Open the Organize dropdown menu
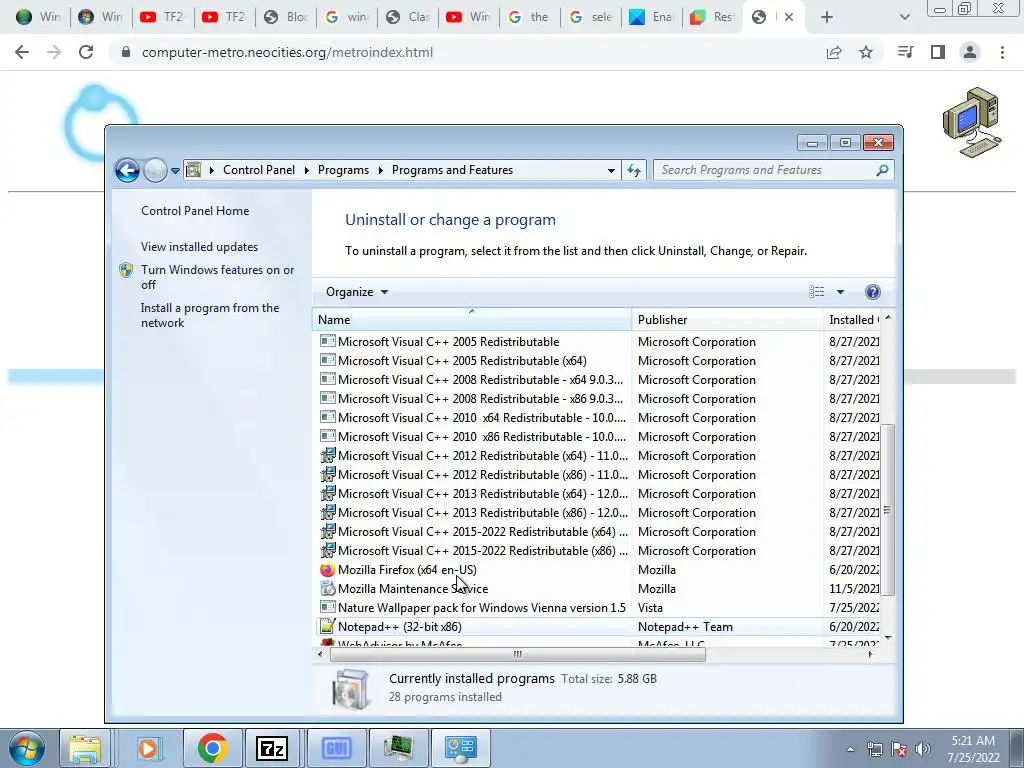 (357, 292)
